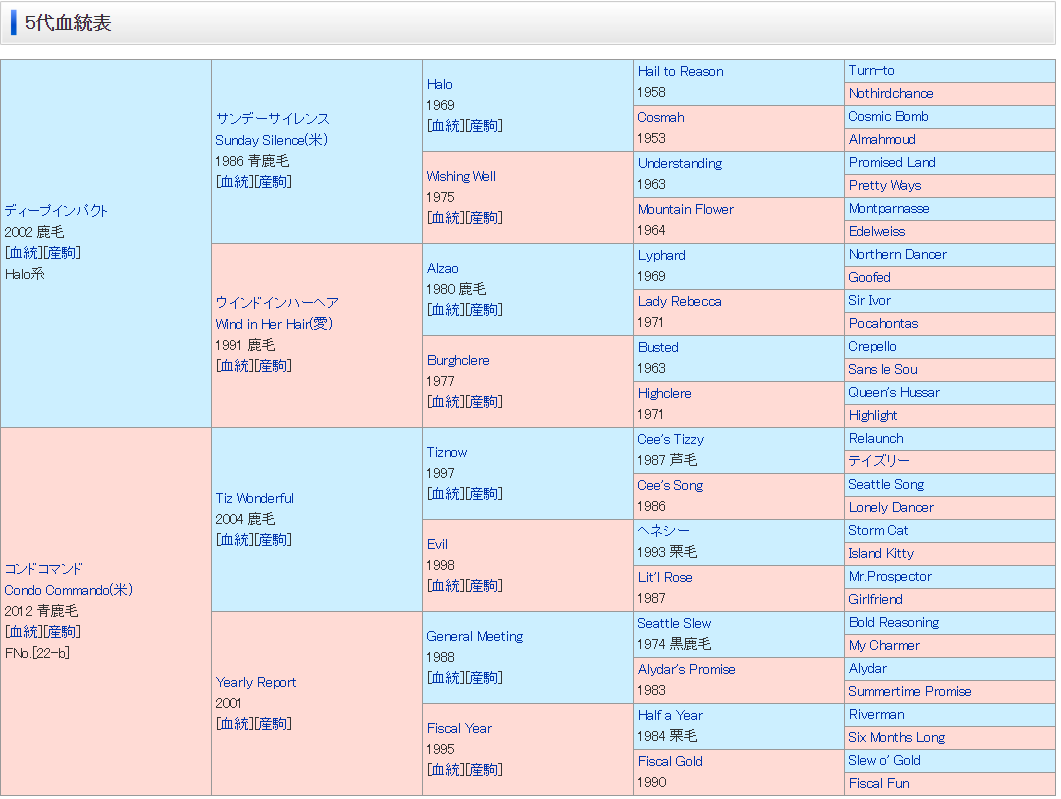
Task: Open the Condo Commando(米) link
Action: click(x=68, y=590)
